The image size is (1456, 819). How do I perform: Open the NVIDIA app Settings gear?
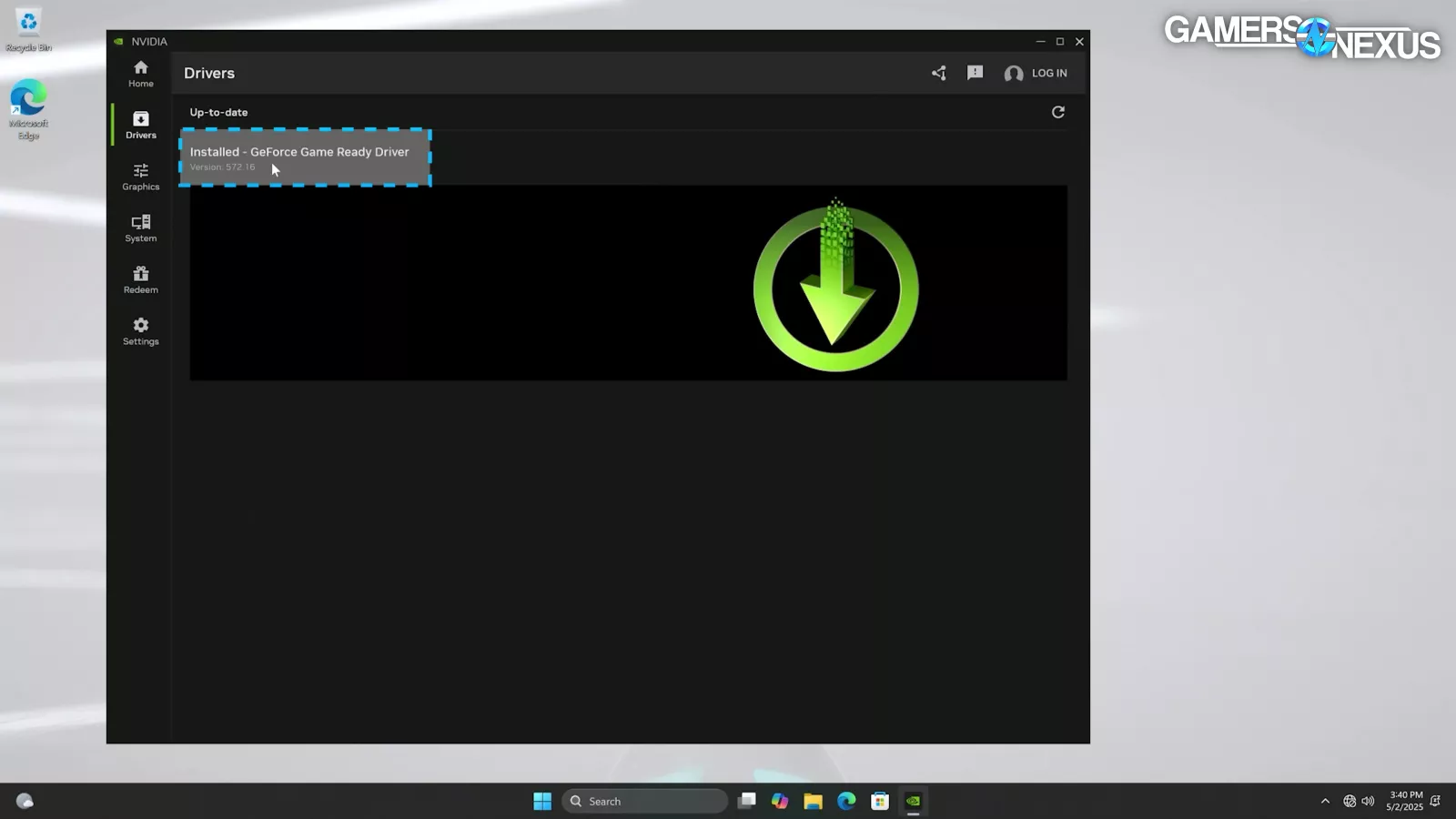140,331
